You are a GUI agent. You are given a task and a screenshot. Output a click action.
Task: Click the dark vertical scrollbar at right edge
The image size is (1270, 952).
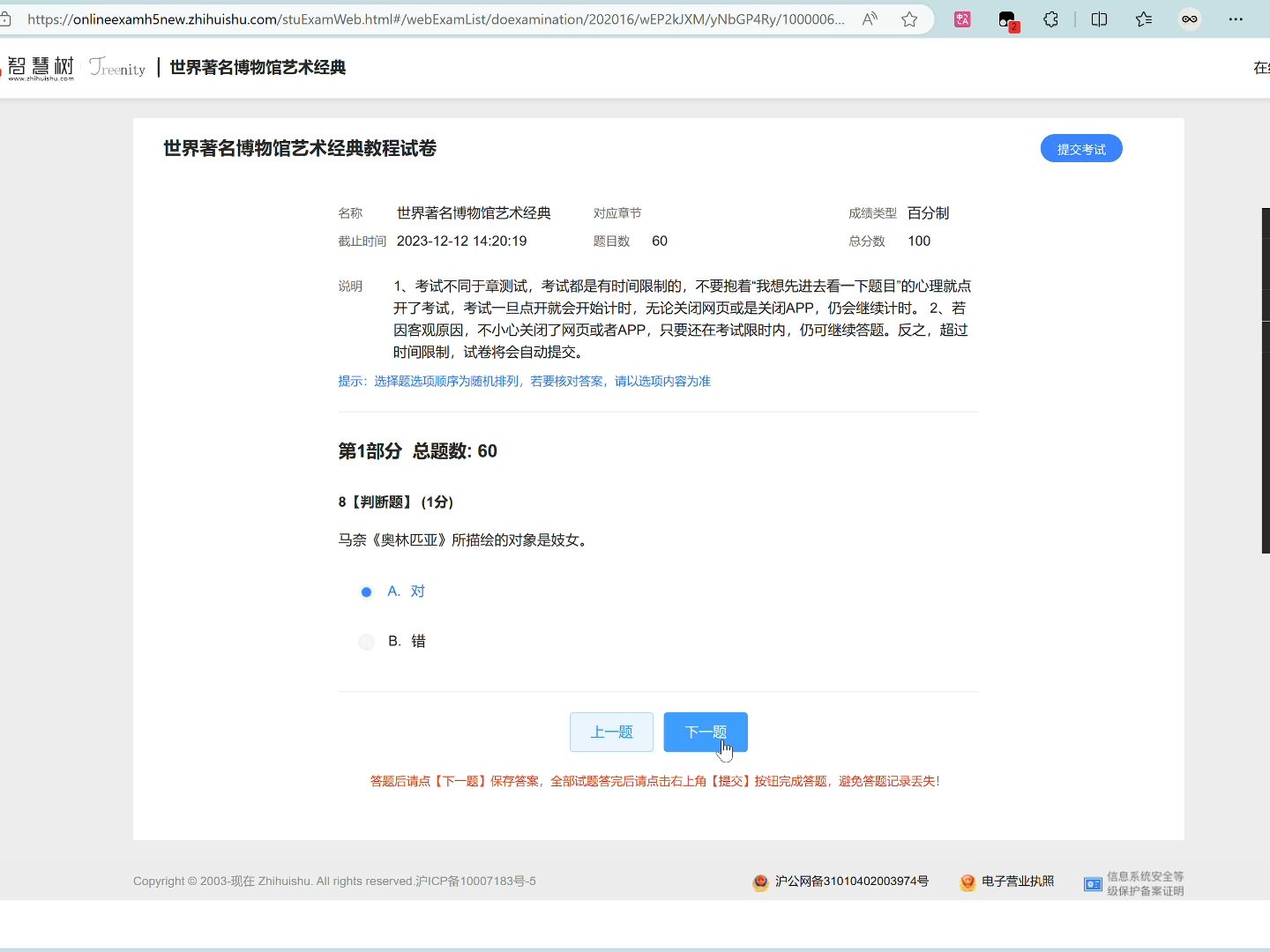click(x=1266, y=381)
